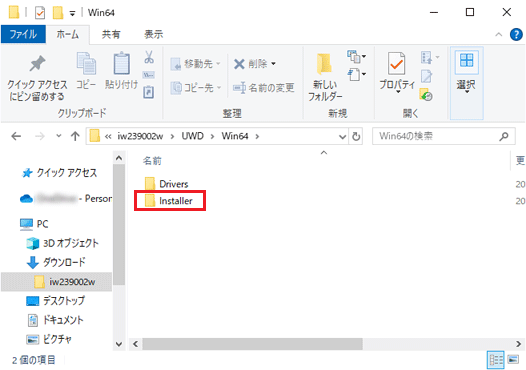Open the Select (選択) menu

click(466, 83)
